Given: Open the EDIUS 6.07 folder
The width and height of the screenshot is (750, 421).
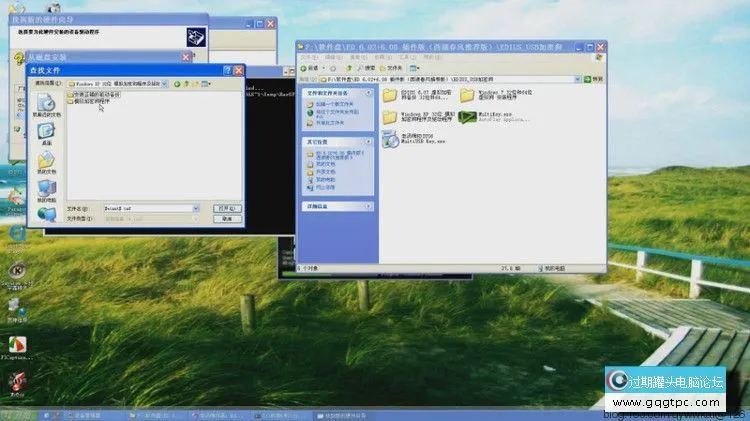Looking at the screenshot, I should pyautogui.click(x=390, y=96).
